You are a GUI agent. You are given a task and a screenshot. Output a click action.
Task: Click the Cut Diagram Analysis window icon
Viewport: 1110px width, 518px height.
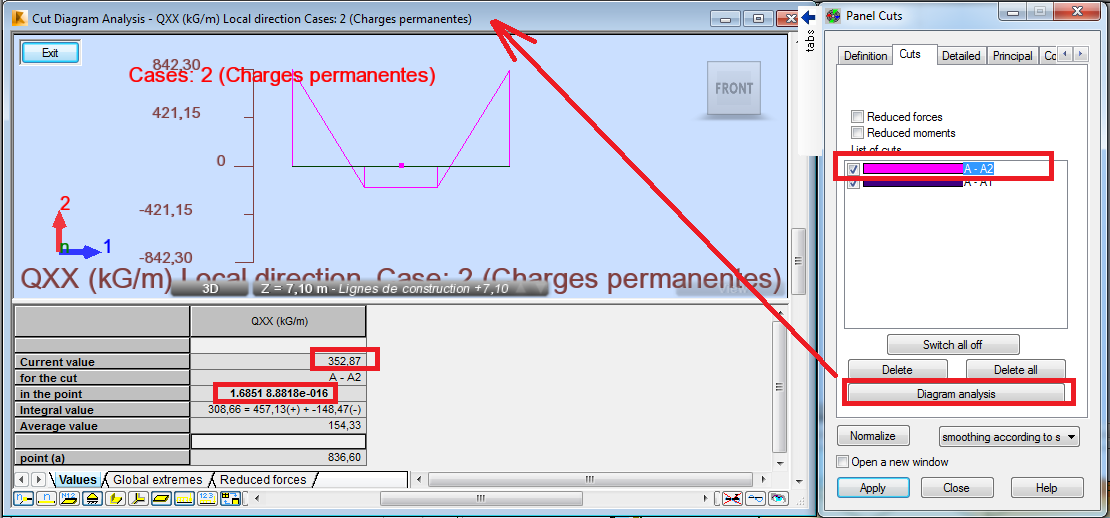pyautogui.click(x=21, y=19)
